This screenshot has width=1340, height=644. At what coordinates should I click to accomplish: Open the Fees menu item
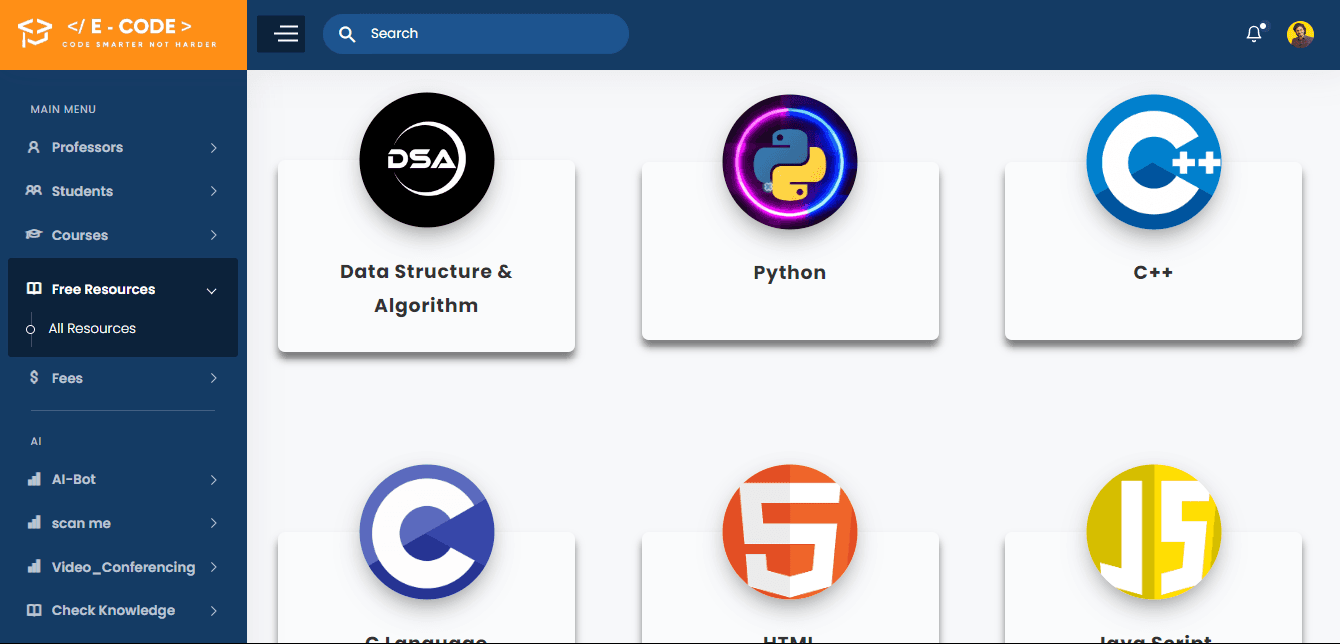click(x=123, y=378)
